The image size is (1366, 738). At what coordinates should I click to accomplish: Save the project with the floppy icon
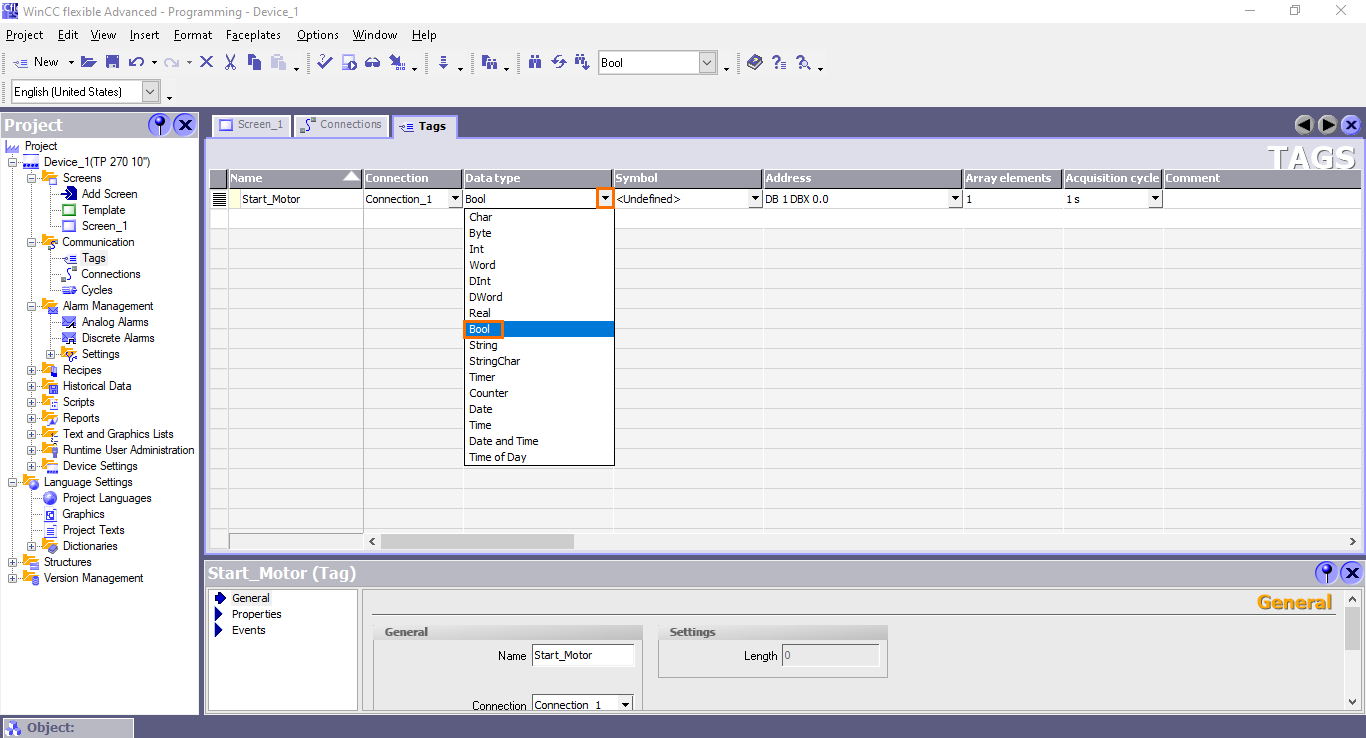112,62
